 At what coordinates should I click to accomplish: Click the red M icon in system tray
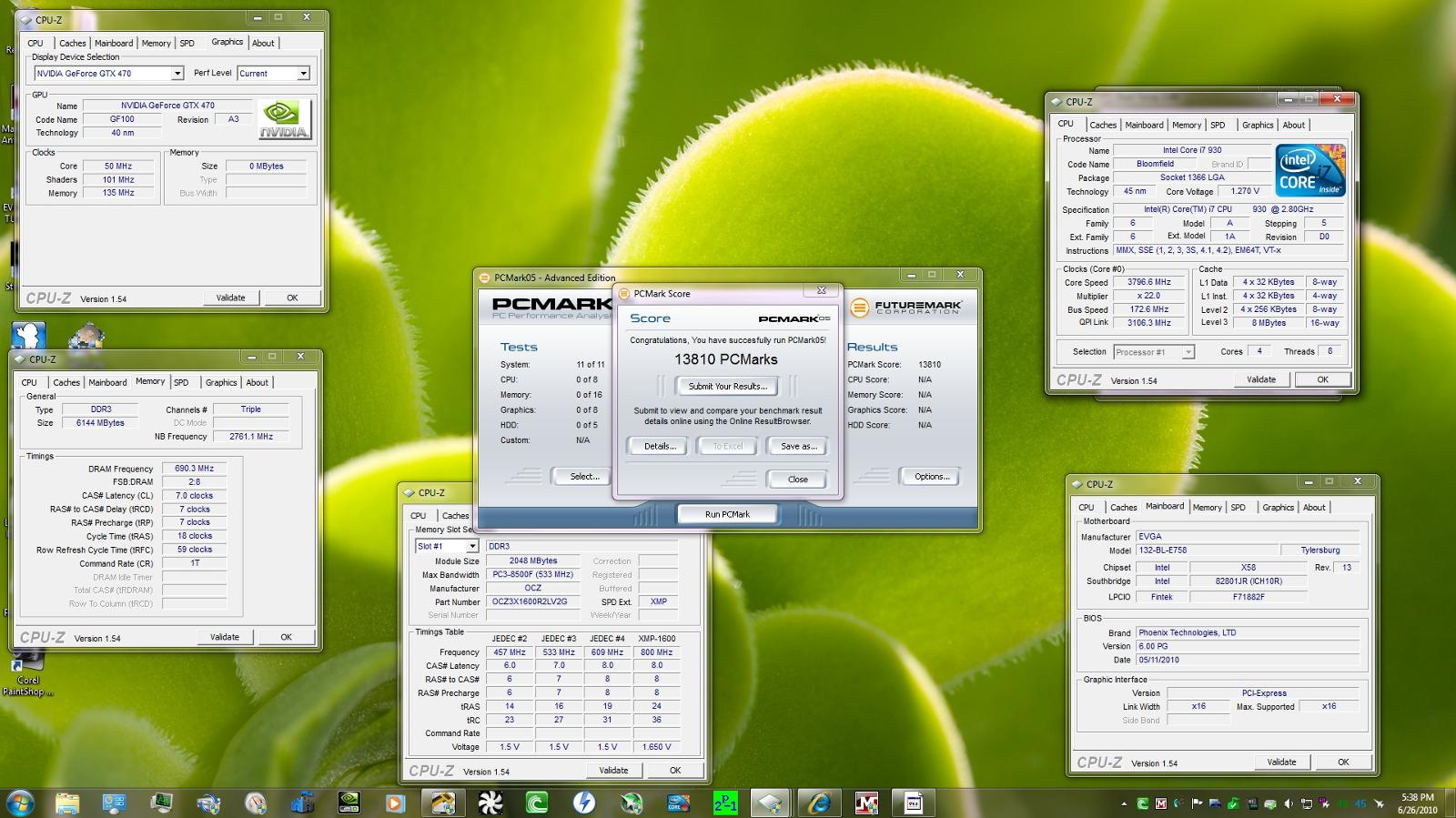pyautogui.click(x=1160, y=803)
